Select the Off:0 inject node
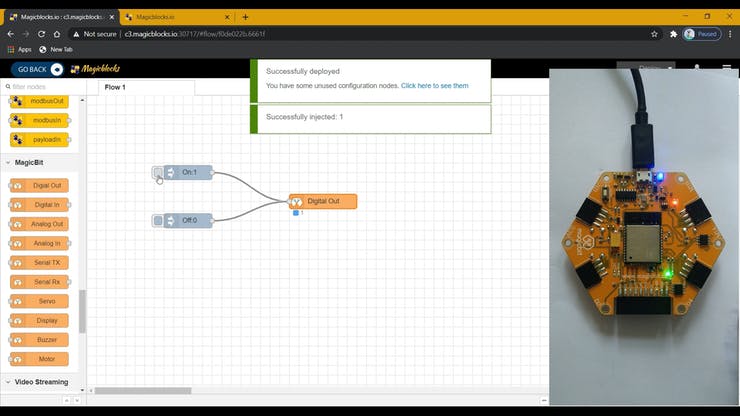This screenshot has height=416, width=740. tap(189, 221)
